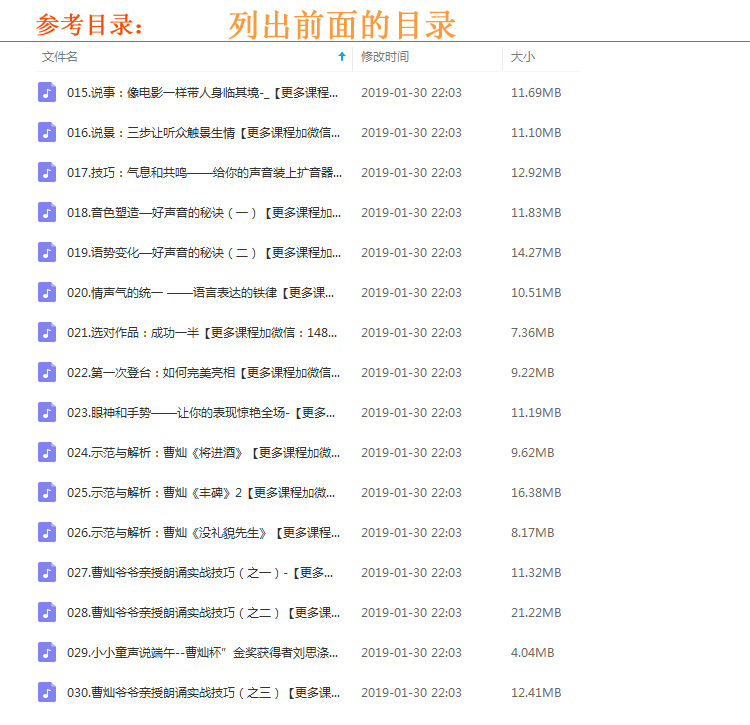Click the audio icon for file 015
The image size is (750, 725).
tap(47, 93)
